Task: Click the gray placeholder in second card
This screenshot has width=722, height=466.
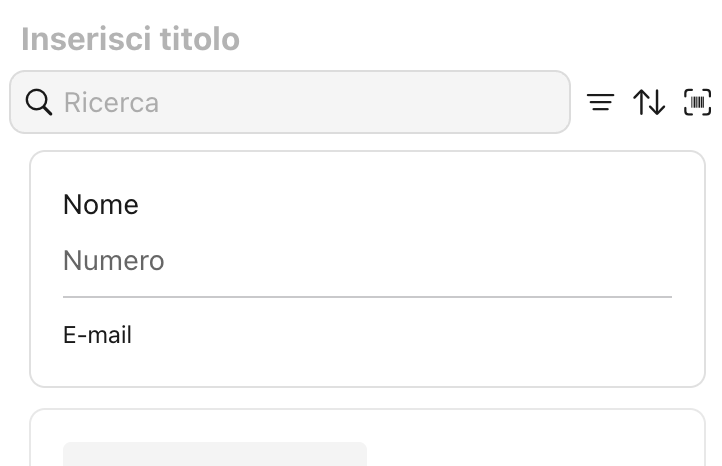Action: point(215,454)
